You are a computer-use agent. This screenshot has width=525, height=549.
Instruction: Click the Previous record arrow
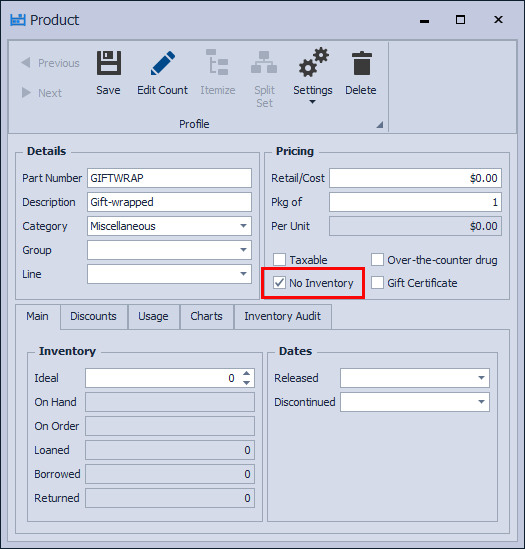[26, 63]
